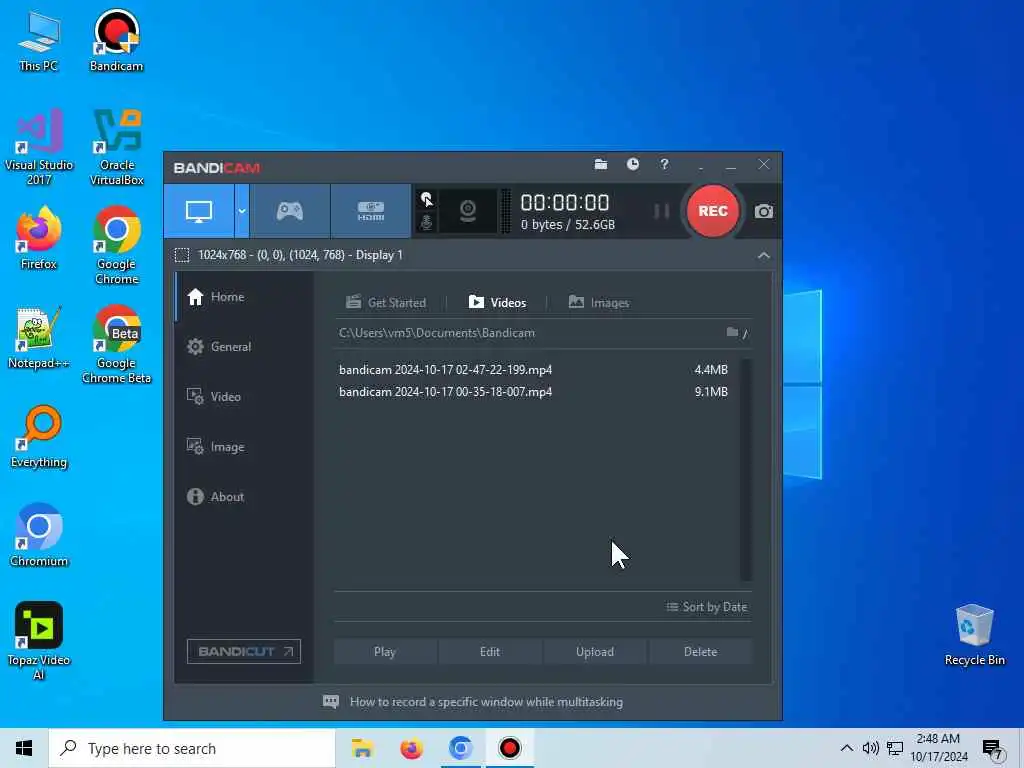Screen dimensions: 1024x768
Task: Click the C:\Users\vm5\Documents\Bandicam path
Action: click(437, 333)
